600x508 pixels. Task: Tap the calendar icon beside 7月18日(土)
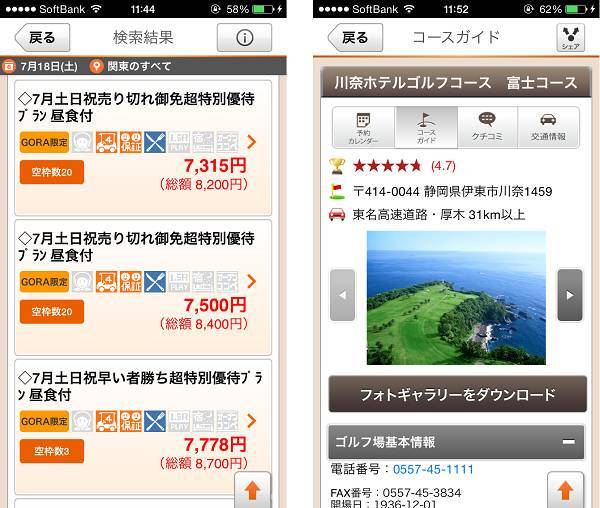click(x=8, y=67)
